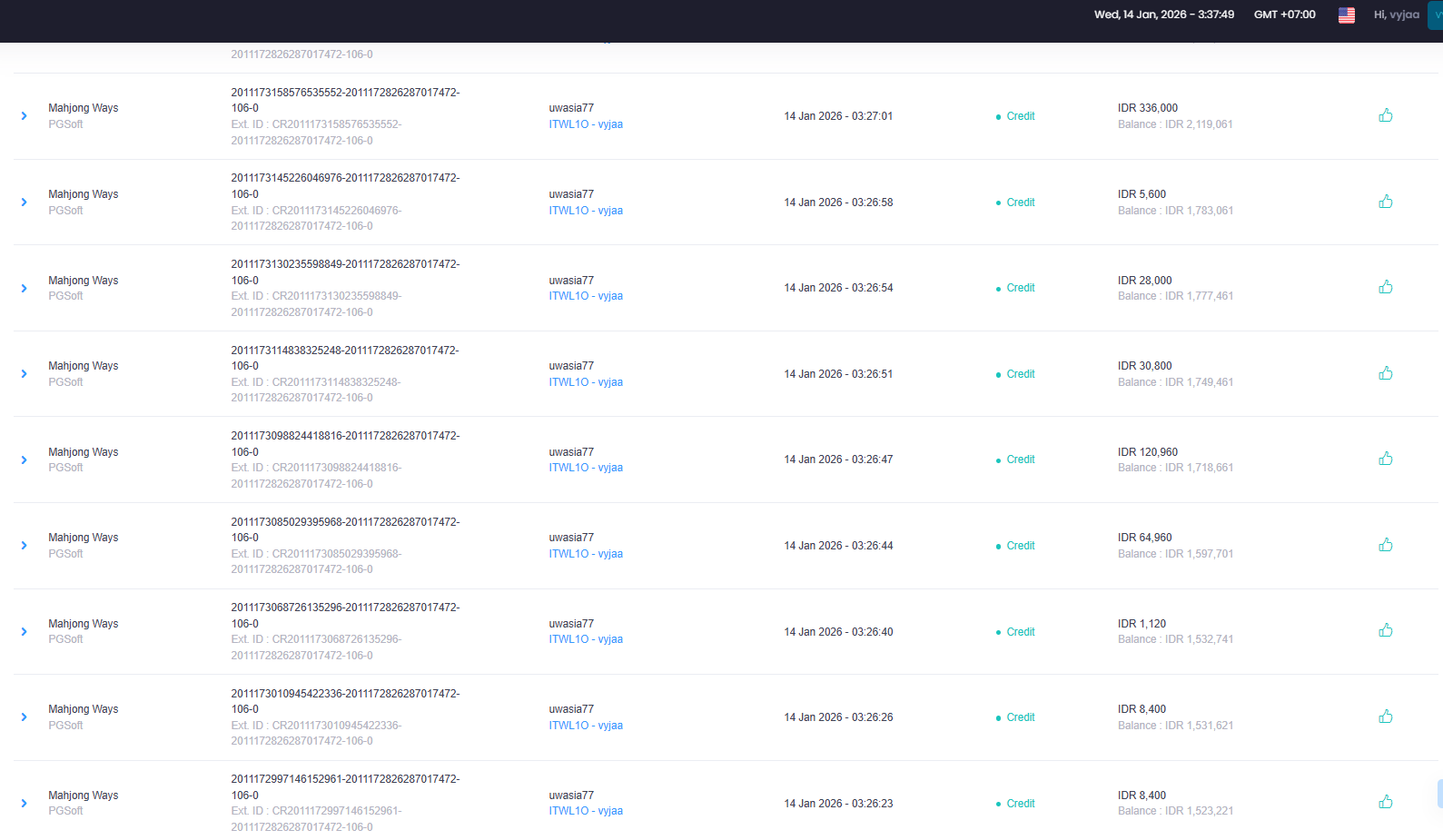Expand the 03:26:23 transaction row chevron
Screen dimensions: 1443x840
pos(25,803)
